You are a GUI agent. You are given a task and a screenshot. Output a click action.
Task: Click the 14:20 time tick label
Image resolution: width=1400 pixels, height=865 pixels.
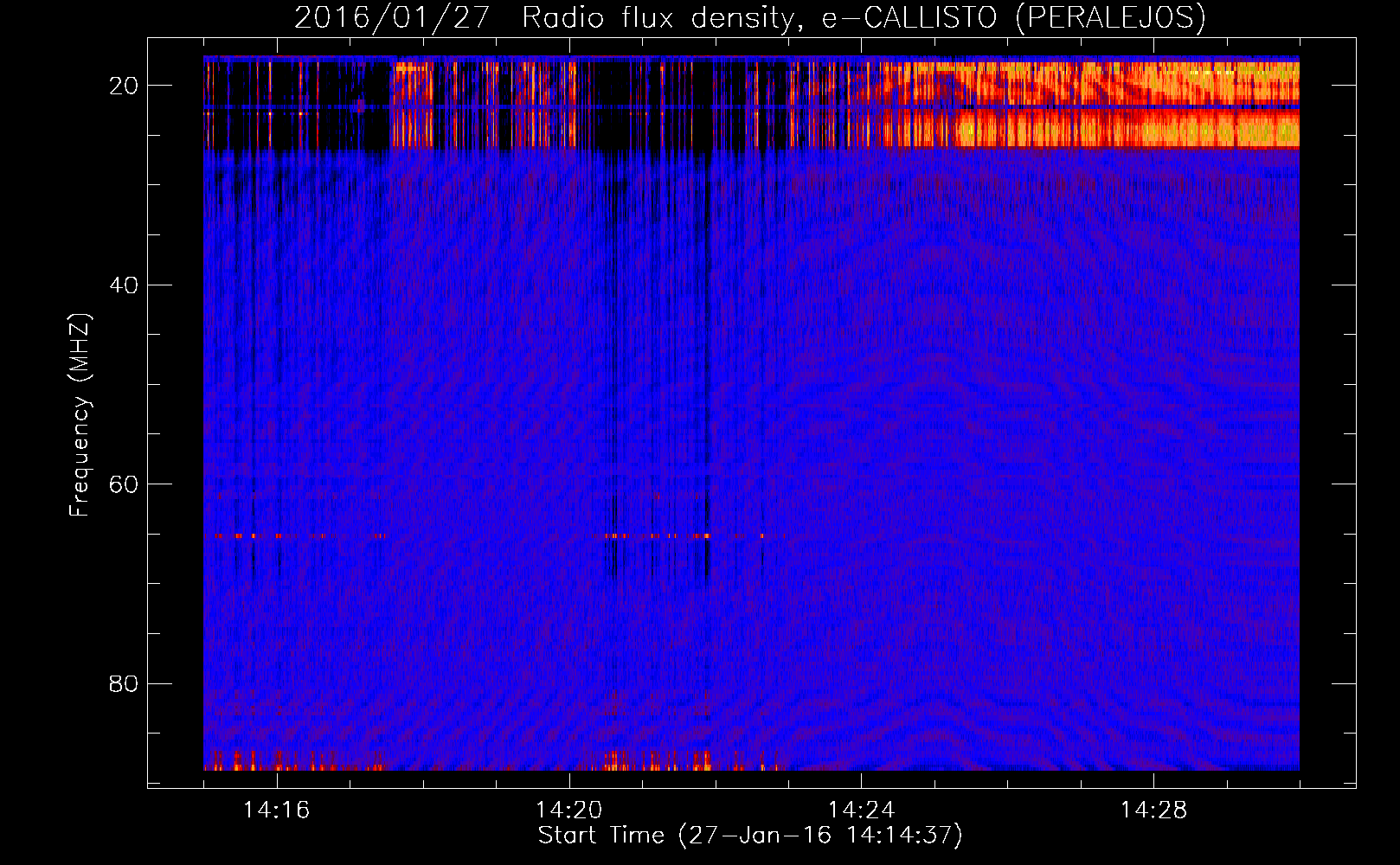(x=569, y=811)
